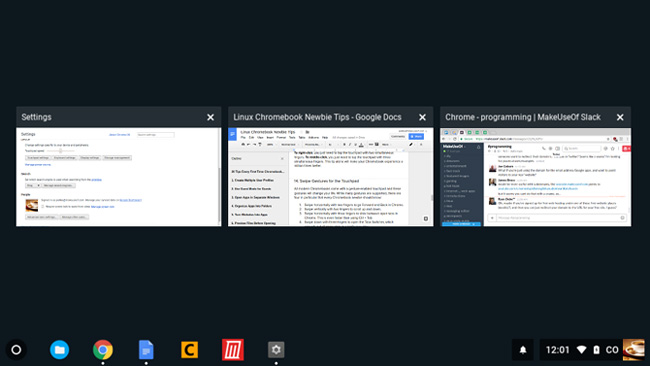Launch Google Chrome from the shelf
This screenshot has width=650, height=366.
[103, 350]
